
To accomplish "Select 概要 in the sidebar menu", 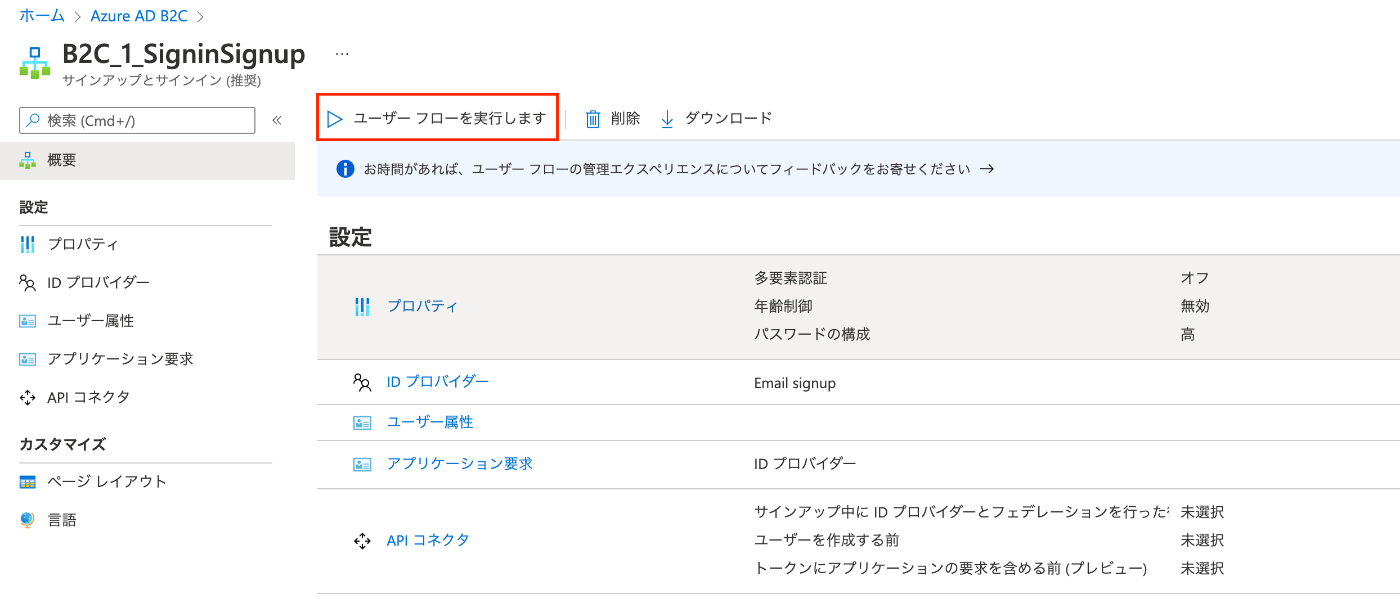I will 147,160.
